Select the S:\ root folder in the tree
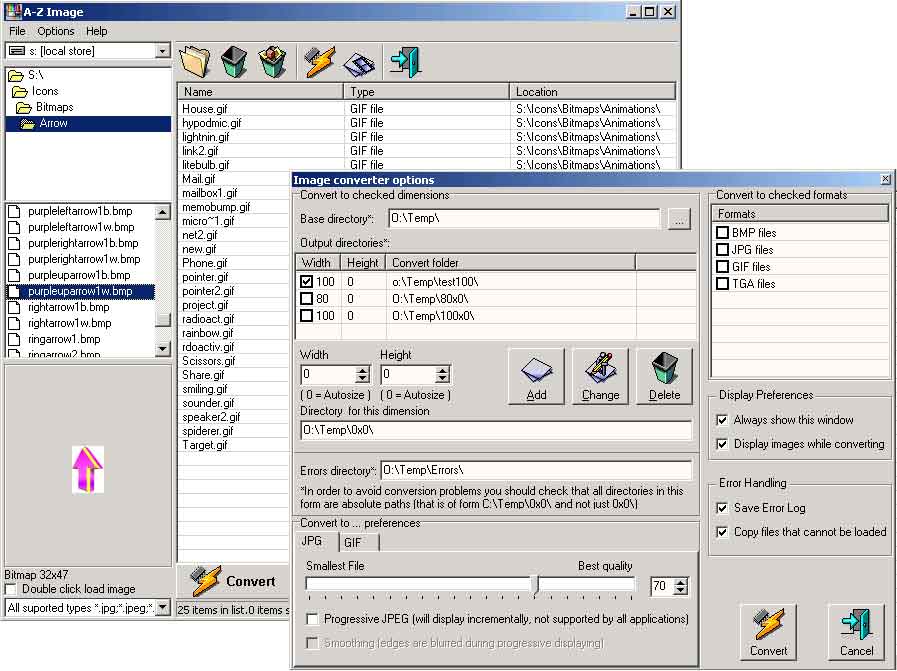This screenshot has width=897, height=671. (x=35, y=75)
